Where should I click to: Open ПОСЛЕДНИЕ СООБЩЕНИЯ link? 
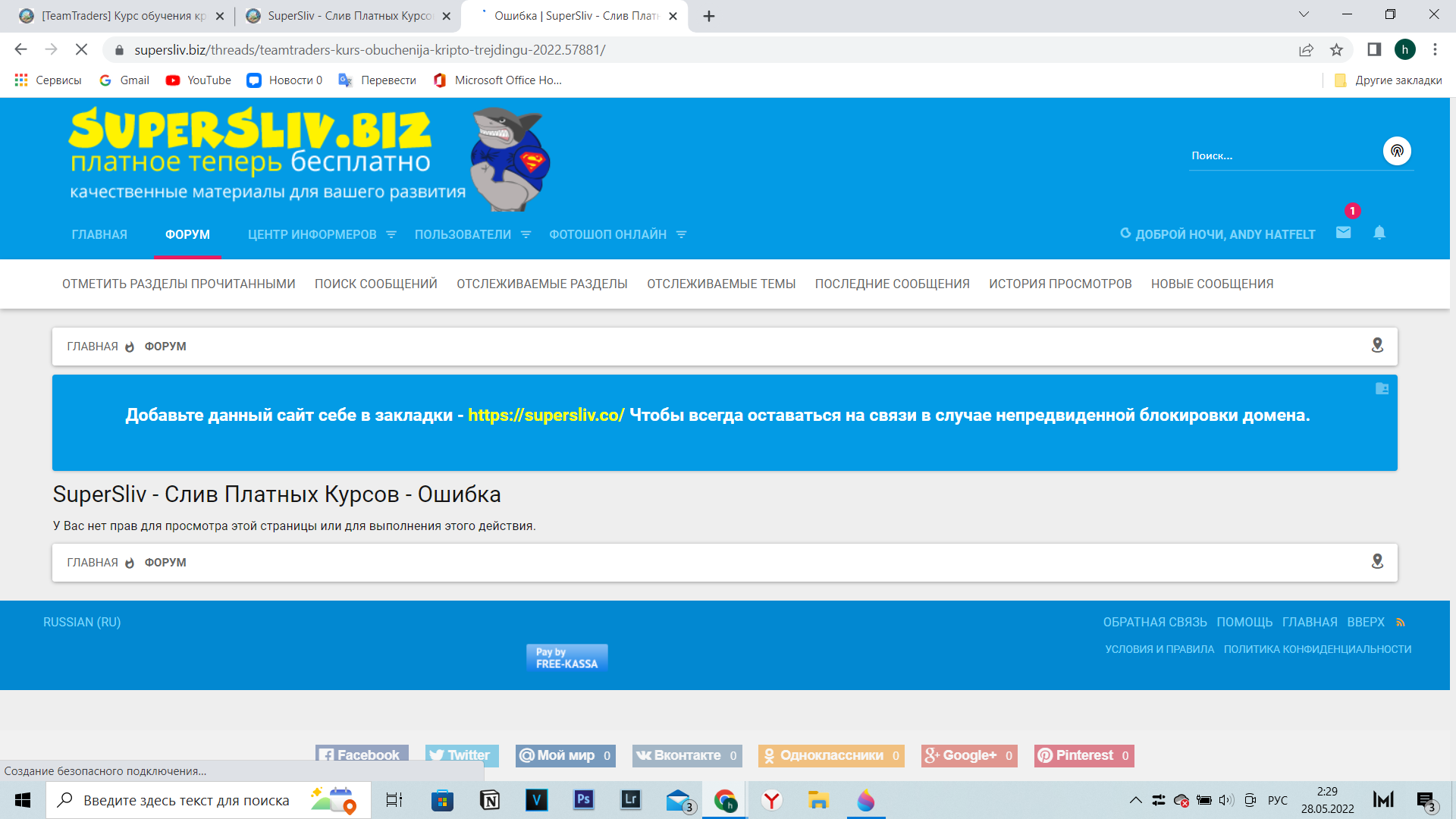click(892, 284)
